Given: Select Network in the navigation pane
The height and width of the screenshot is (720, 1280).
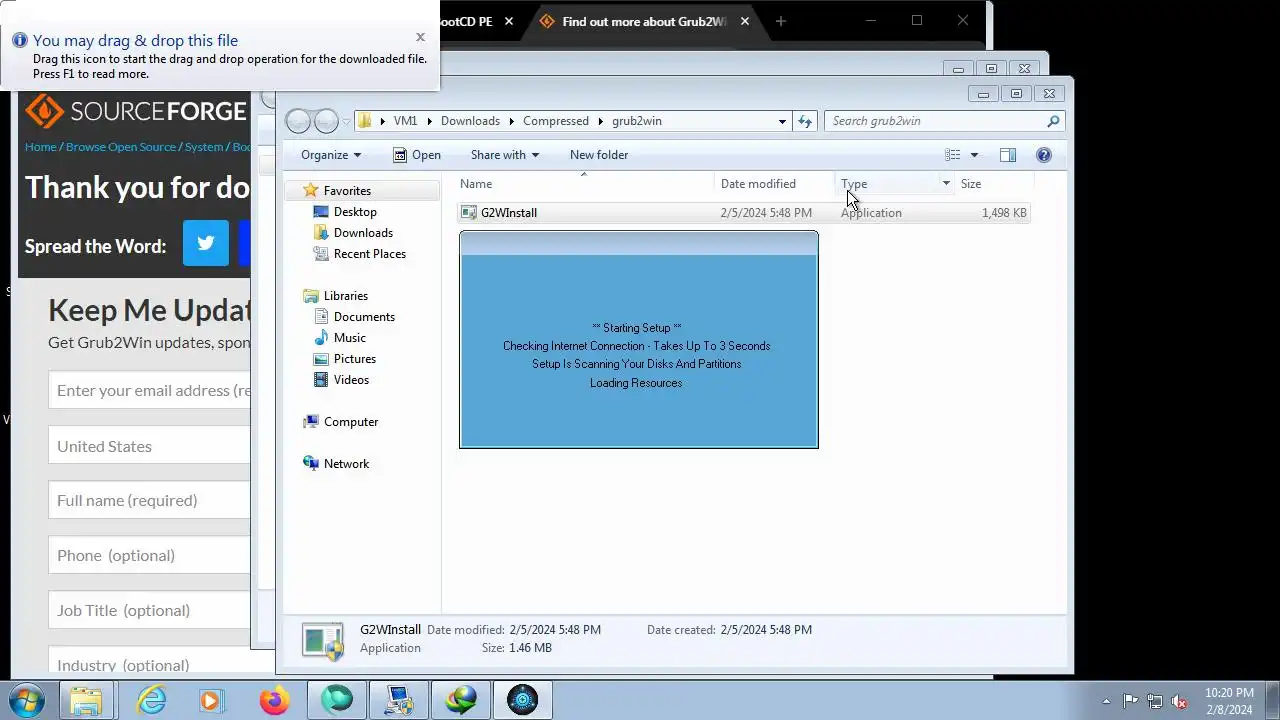Looking at the screenshot, I should click(x=346, y=464).
